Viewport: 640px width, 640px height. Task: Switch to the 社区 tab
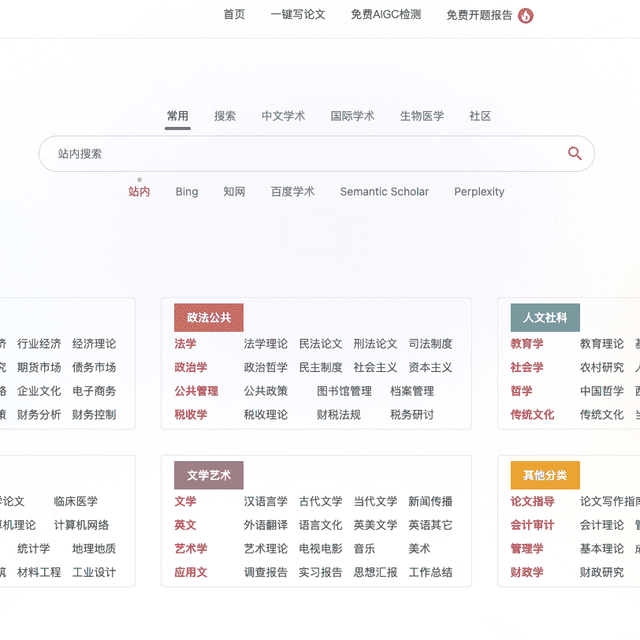tap(480, 116)
